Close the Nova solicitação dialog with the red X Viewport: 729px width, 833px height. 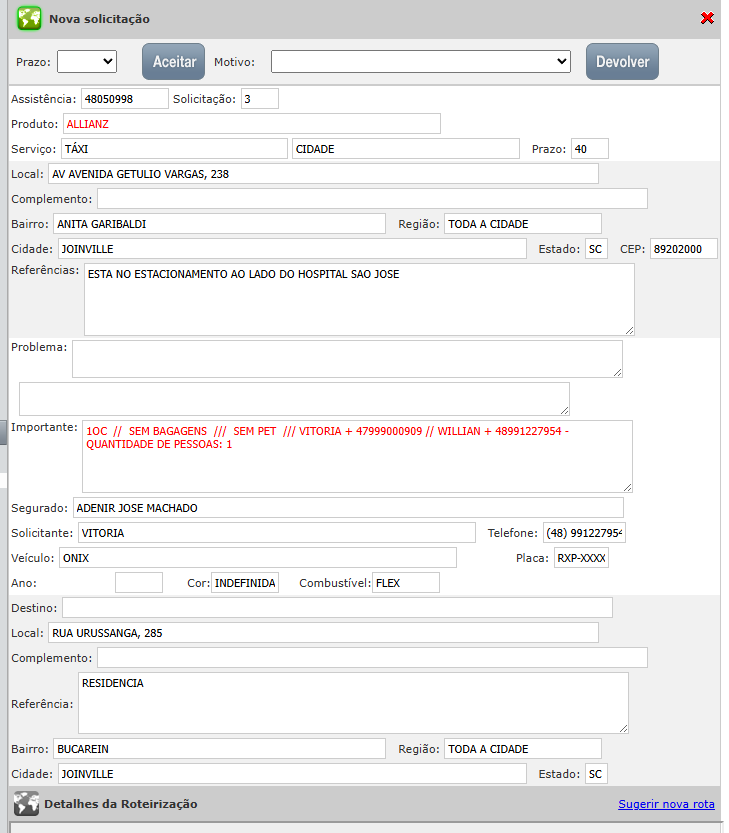point(707,18)
